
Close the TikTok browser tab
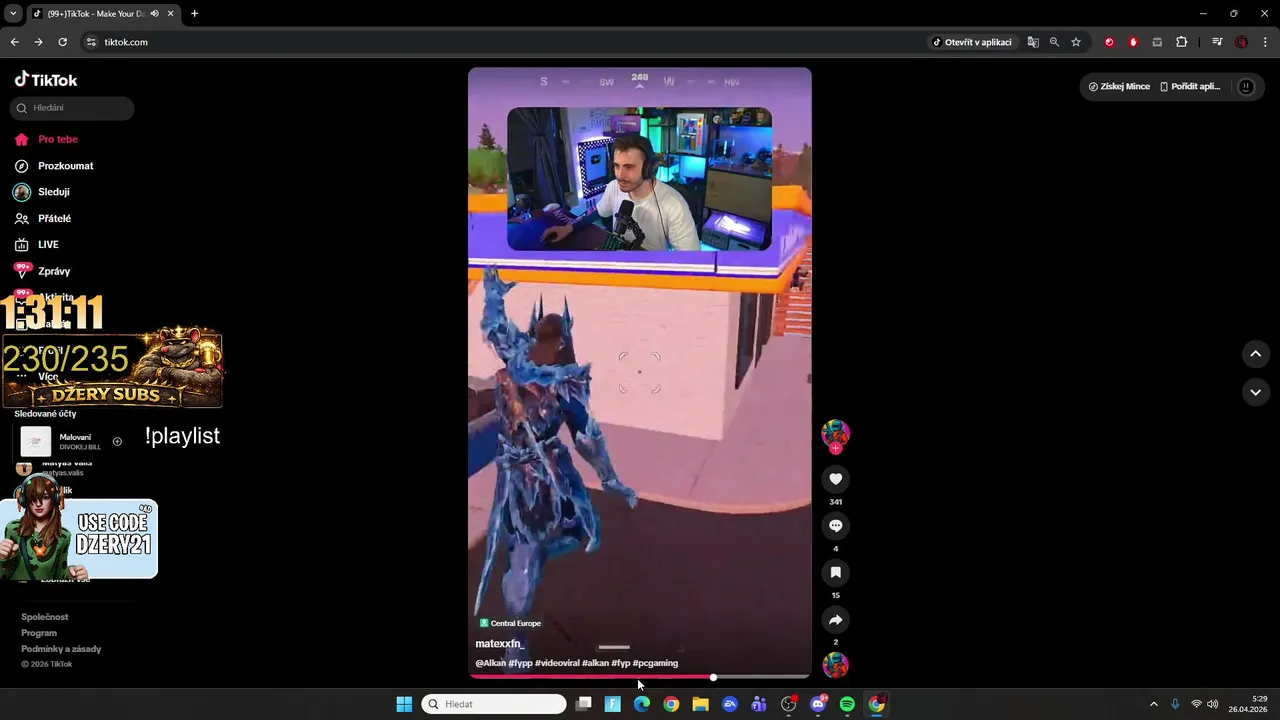pos(170,14)
